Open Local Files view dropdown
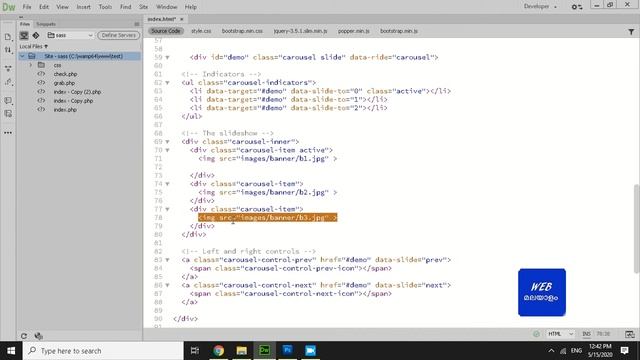 pos(34,47)
